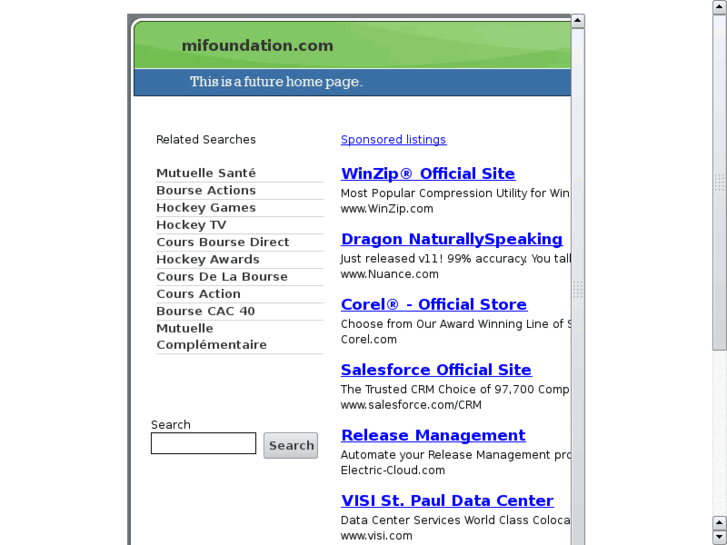The height and width of the screenshot is (545, 727).
Task: Click the www.WinZip.com URL text
Action: tap(387, 209)
